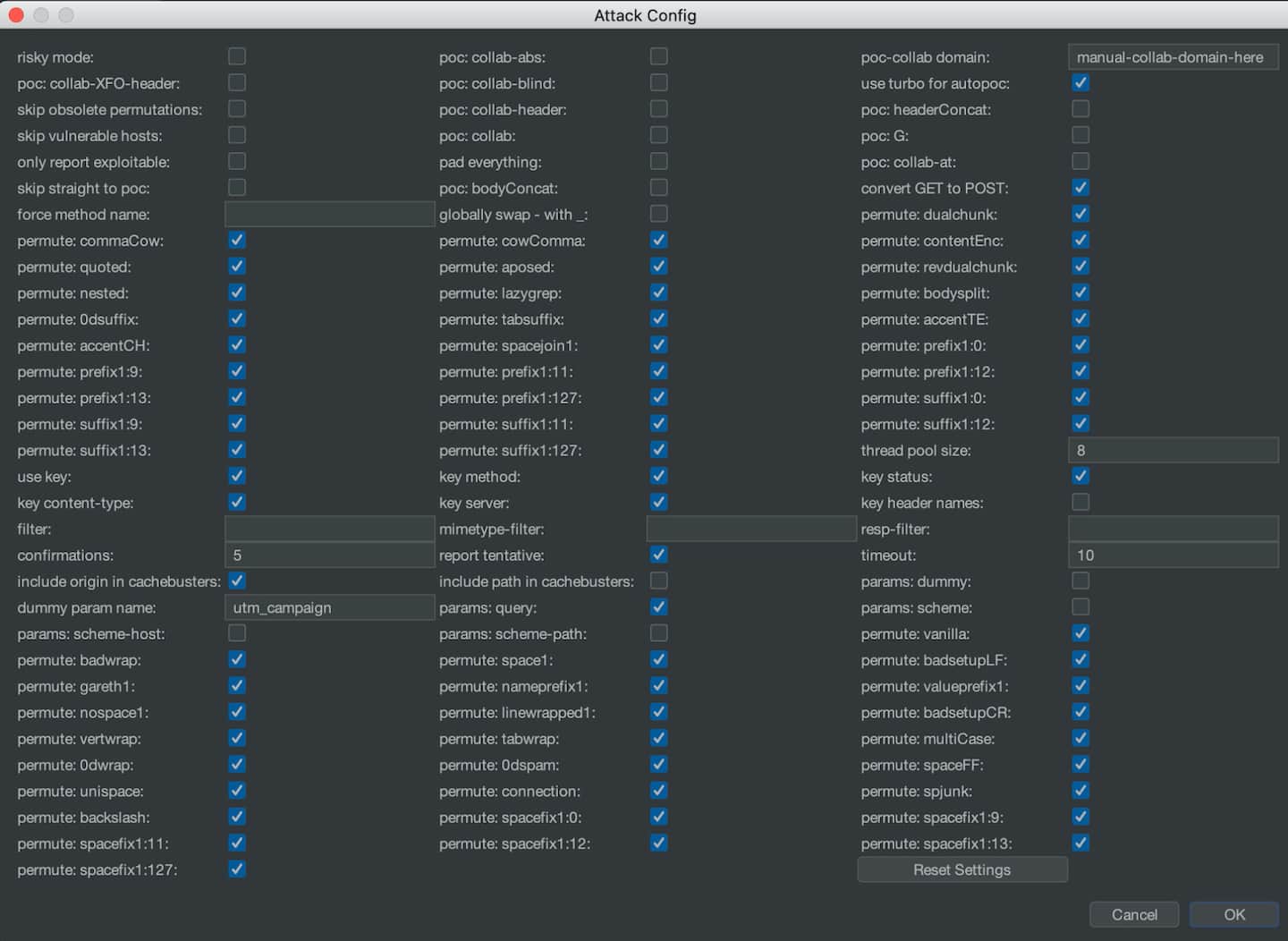
Task: Enable the pad everything checkbox
Action: pos(659,161)
